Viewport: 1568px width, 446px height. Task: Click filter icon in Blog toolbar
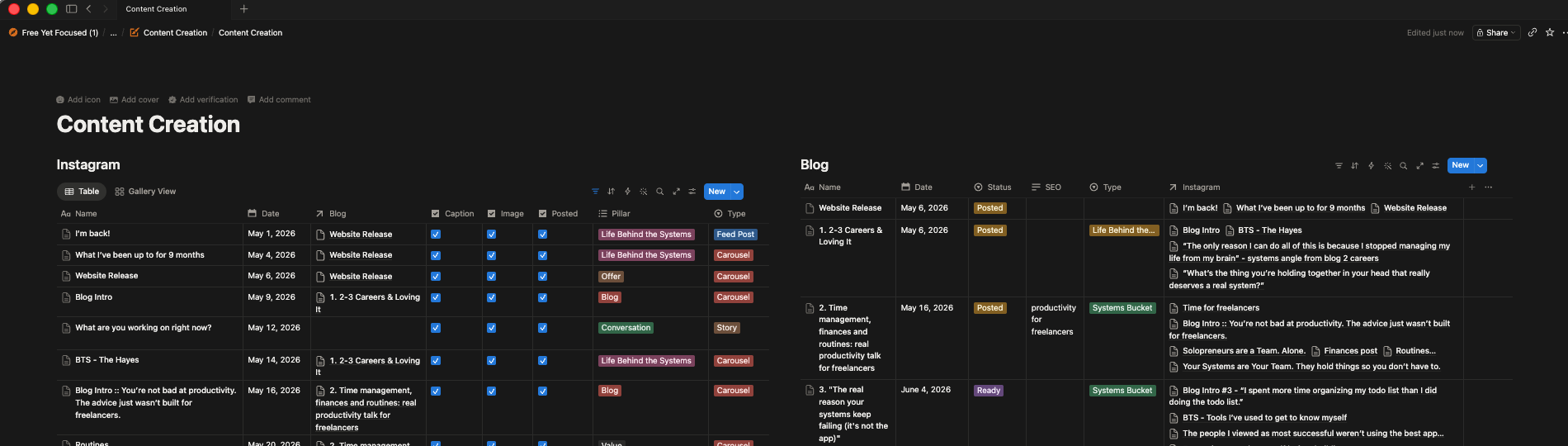point(1339,166)
